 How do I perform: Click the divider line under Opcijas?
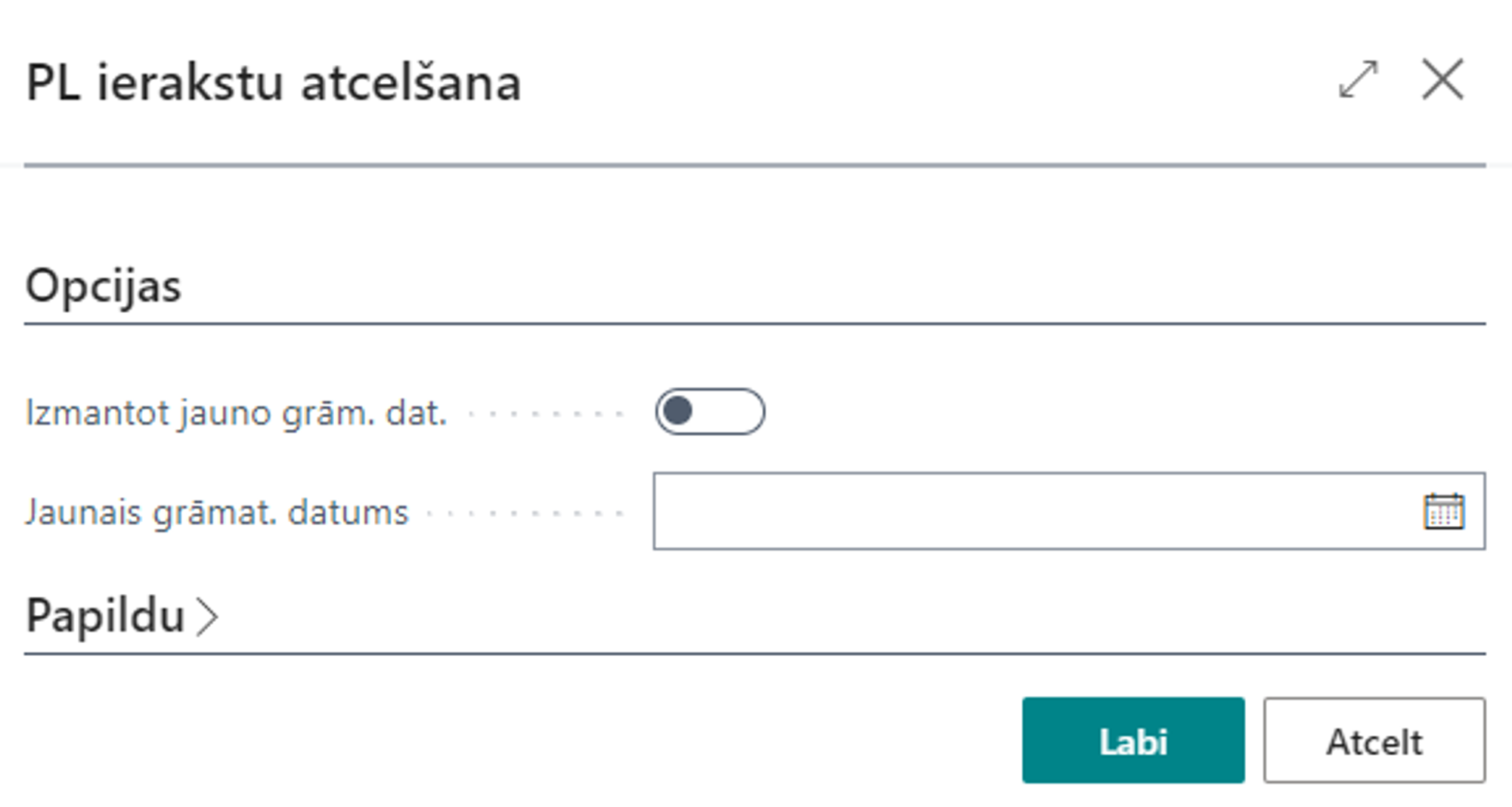coord(754,324)
